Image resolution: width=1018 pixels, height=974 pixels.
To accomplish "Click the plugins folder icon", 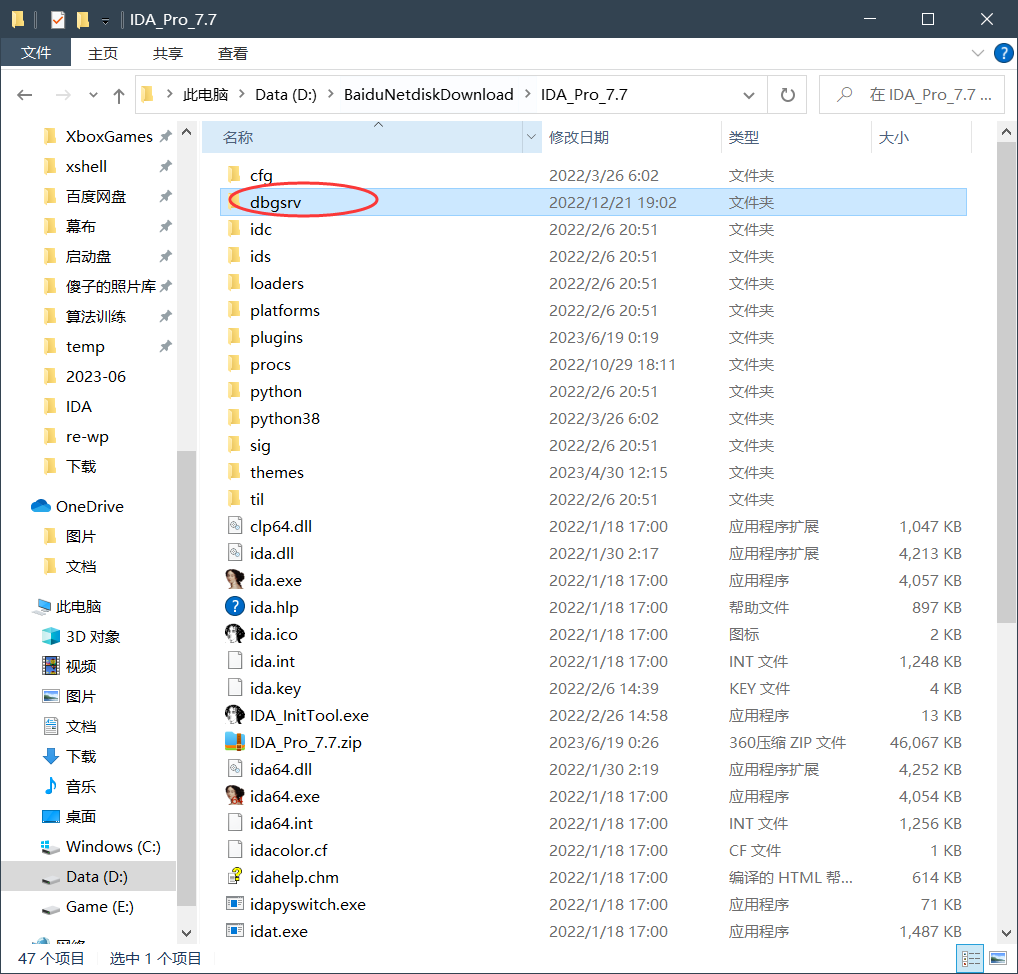I will (234, 336).
